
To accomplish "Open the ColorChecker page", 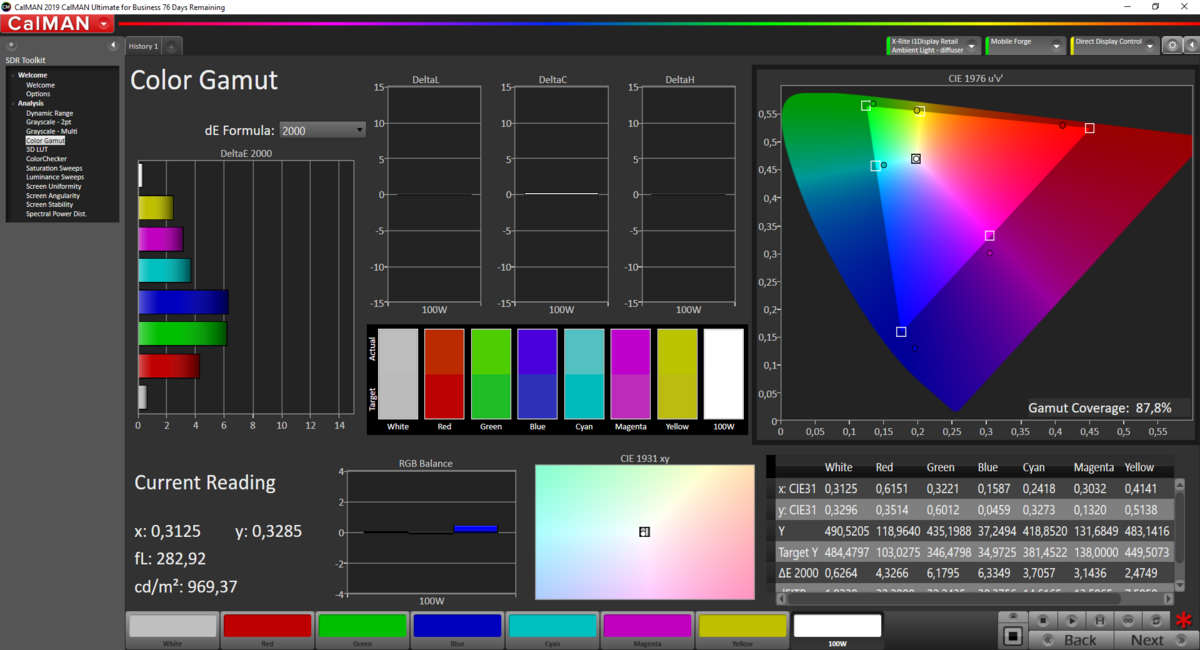I will click(46, 158).
